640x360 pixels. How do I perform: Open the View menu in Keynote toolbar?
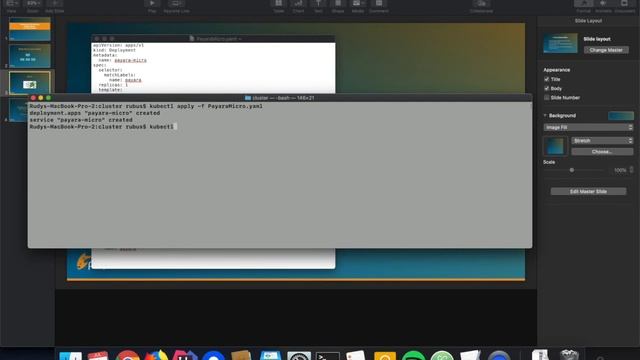(x=11, y=6)
